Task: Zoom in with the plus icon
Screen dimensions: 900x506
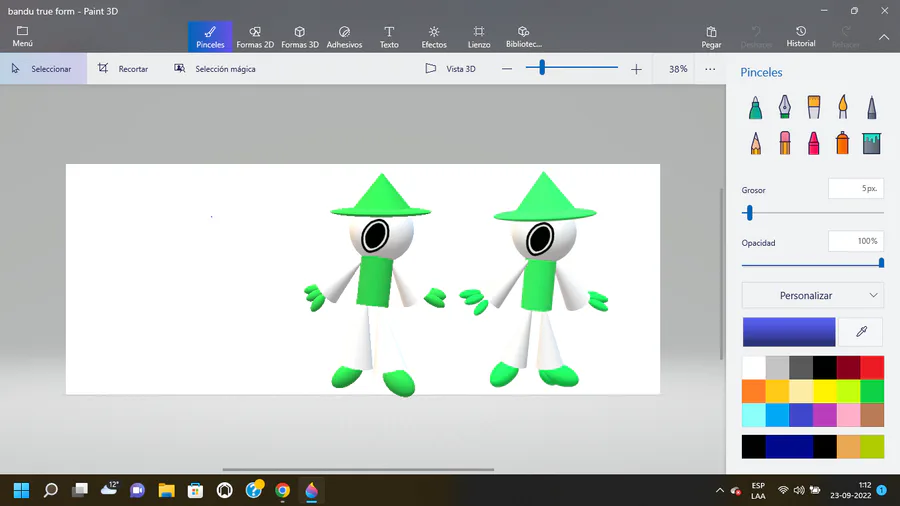Action: click(636, 69)
